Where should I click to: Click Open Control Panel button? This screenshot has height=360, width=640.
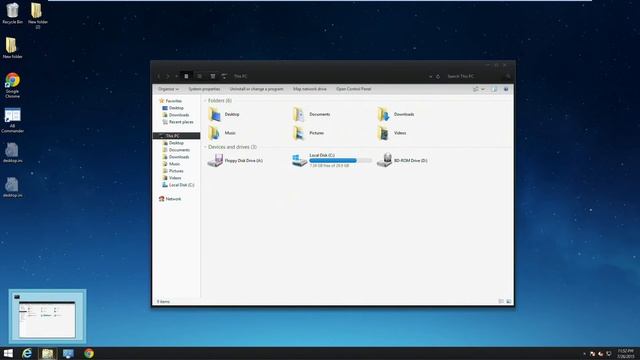[353, 89]
